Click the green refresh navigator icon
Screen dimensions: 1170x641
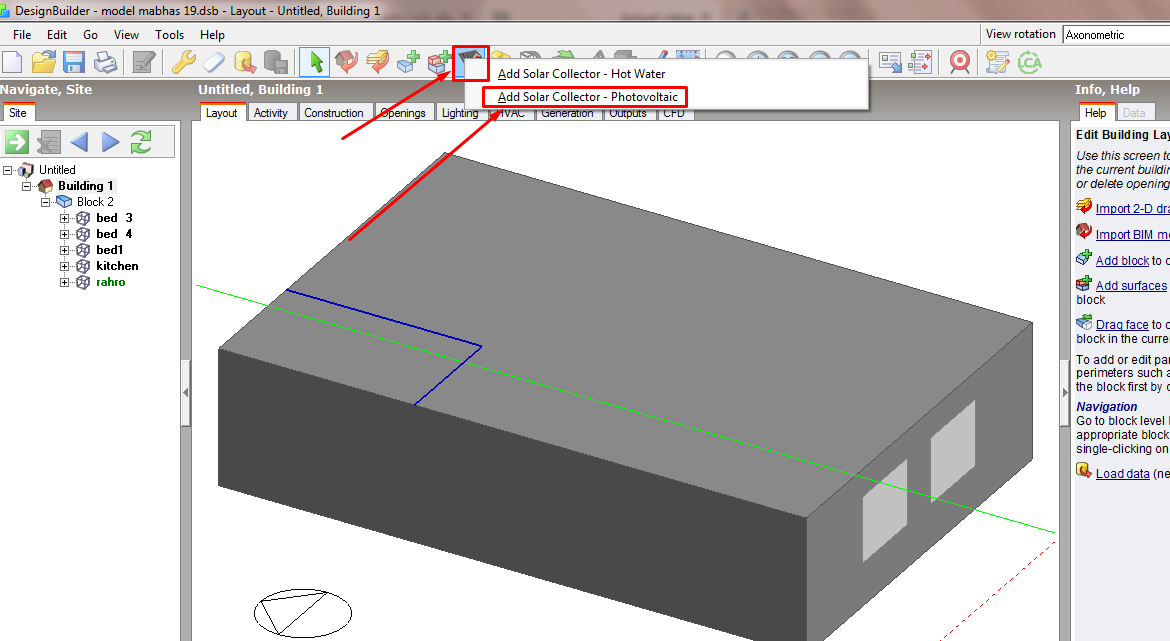pyautogui.click(x=141, y=141)
